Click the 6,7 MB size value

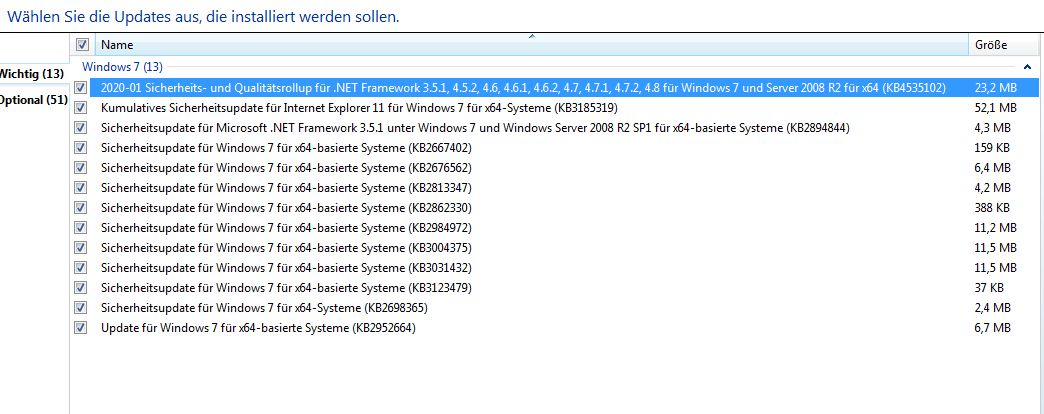(993, 327)
